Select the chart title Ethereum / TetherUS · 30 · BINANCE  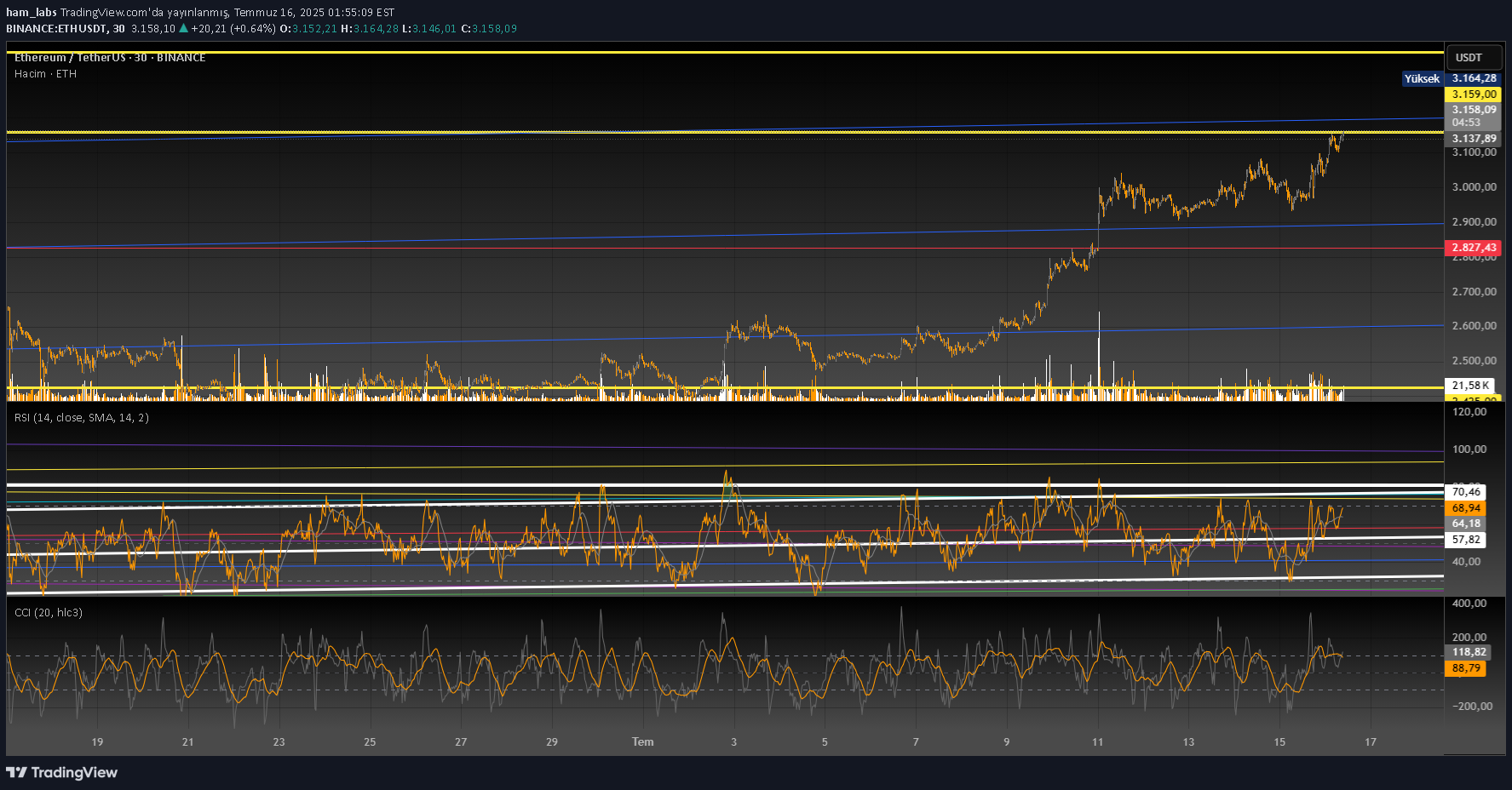110,58
